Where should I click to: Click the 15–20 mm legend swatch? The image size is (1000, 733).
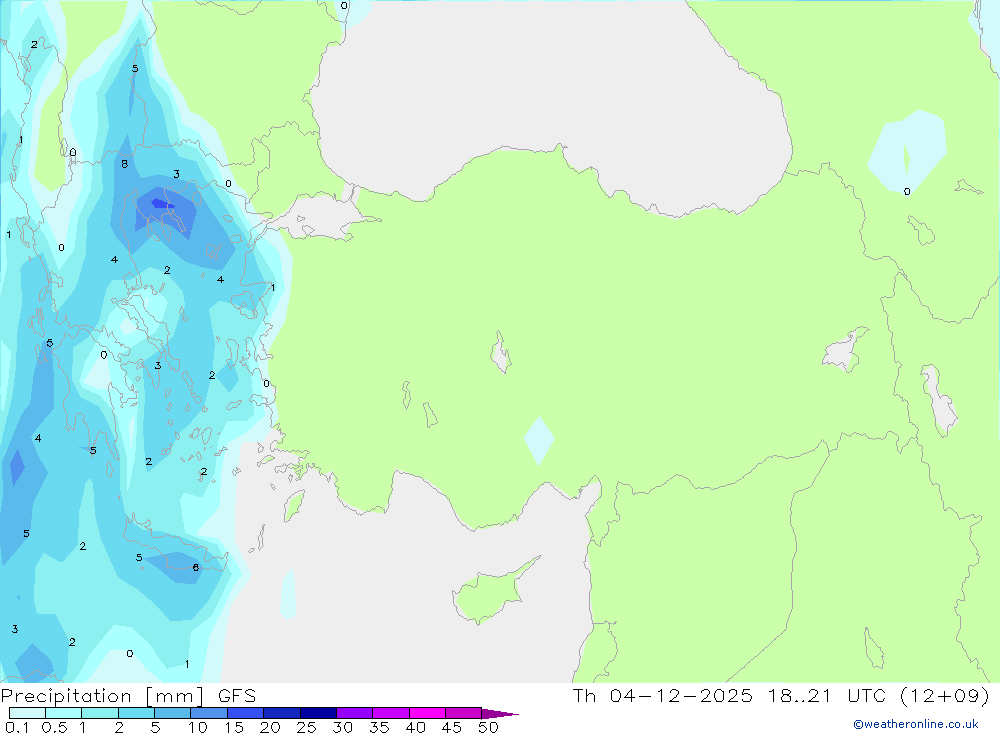245,713
